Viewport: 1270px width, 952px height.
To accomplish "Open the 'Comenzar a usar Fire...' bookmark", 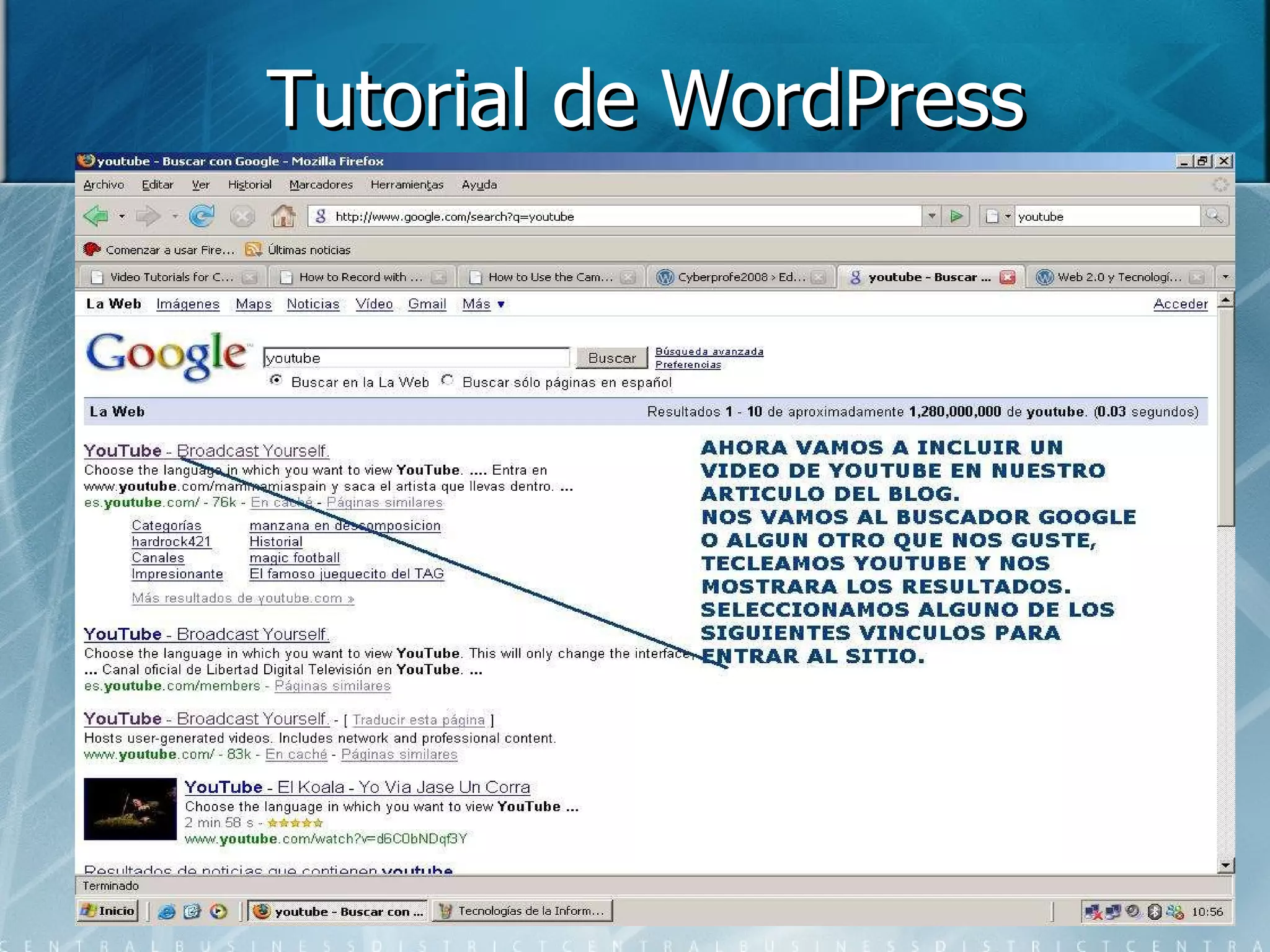I will 159,250.
